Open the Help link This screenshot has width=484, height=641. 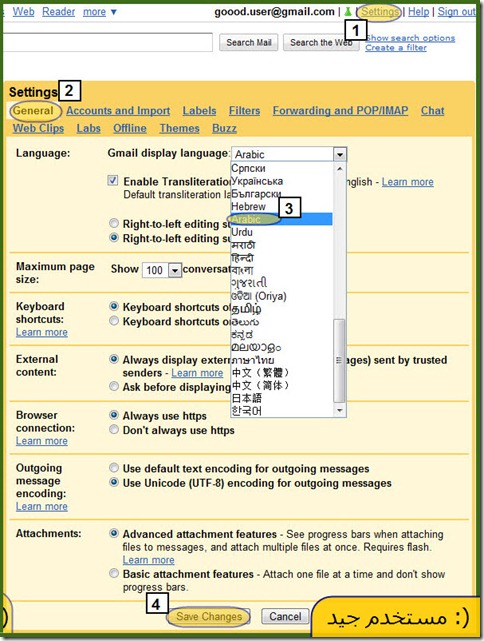click(x=419, y=12)
